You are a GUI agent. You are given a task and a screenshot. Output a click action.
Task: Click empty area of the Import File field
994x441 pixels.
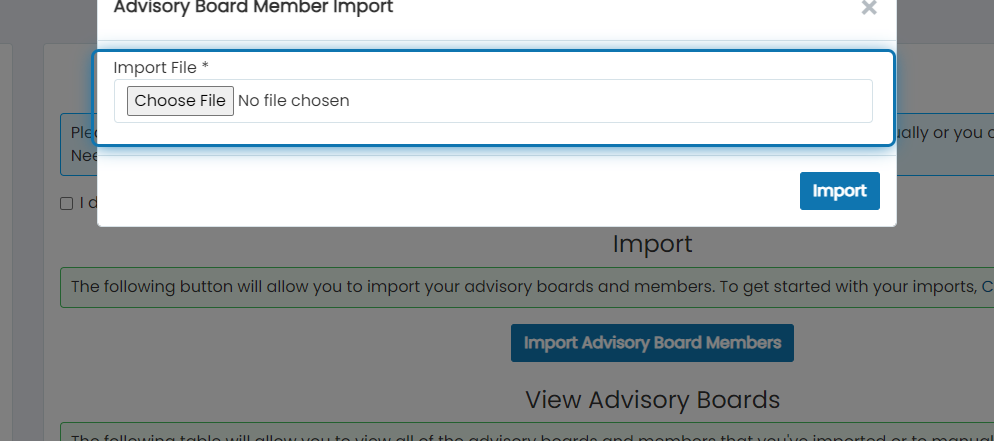point(609,101)
